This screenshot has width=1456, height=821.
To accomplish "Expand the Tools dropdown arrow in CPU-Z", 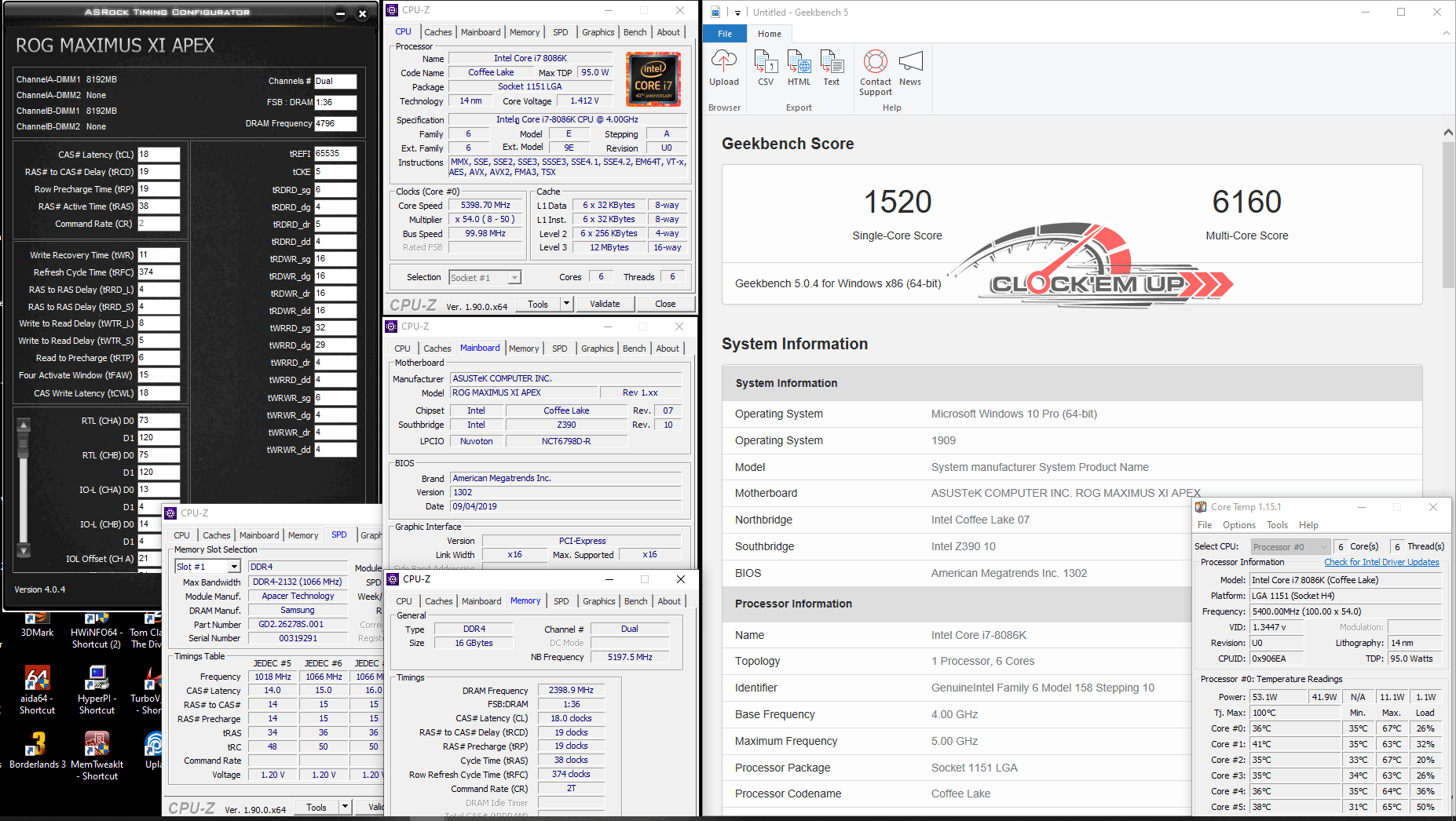I will click(x=566, y=304).
